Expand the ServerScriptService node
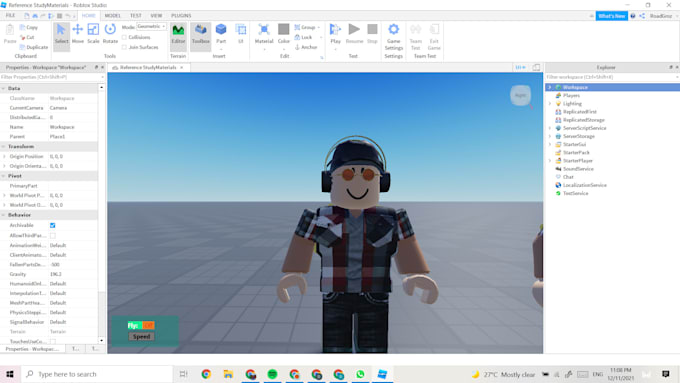 pos(550,128)
